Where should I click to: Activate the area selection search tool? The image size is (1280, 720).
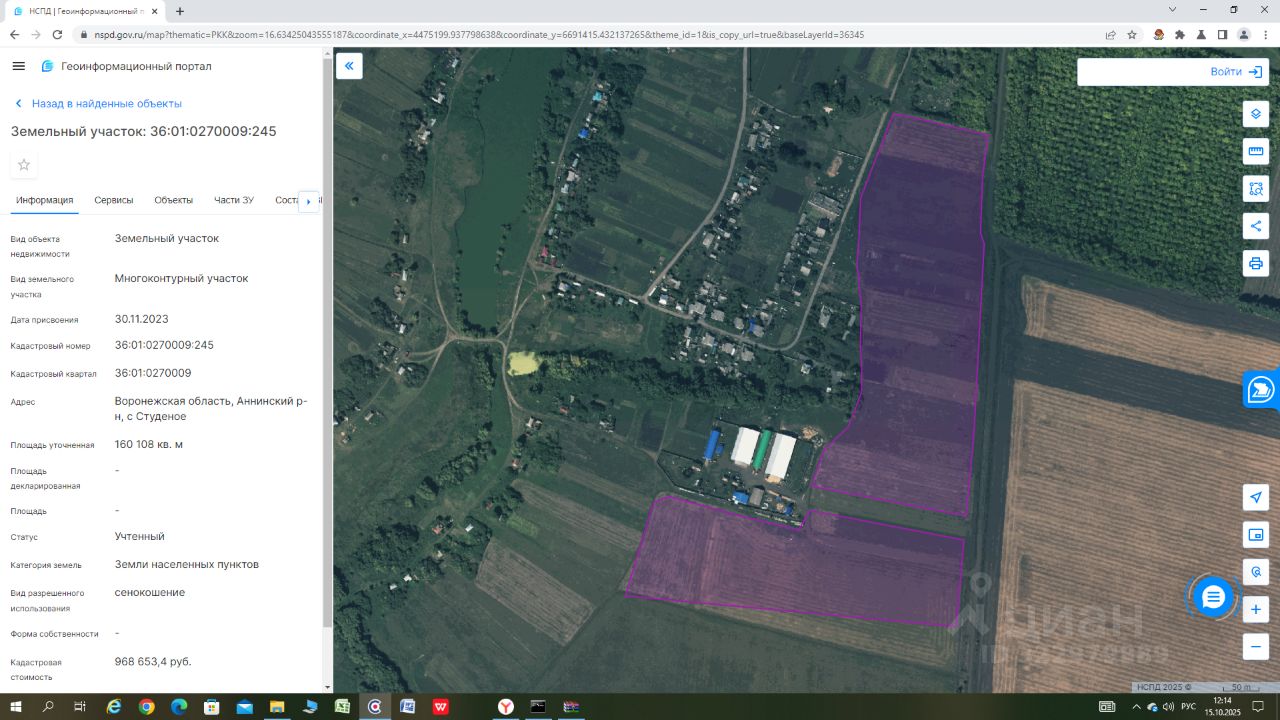click(x=1256, y=188)
